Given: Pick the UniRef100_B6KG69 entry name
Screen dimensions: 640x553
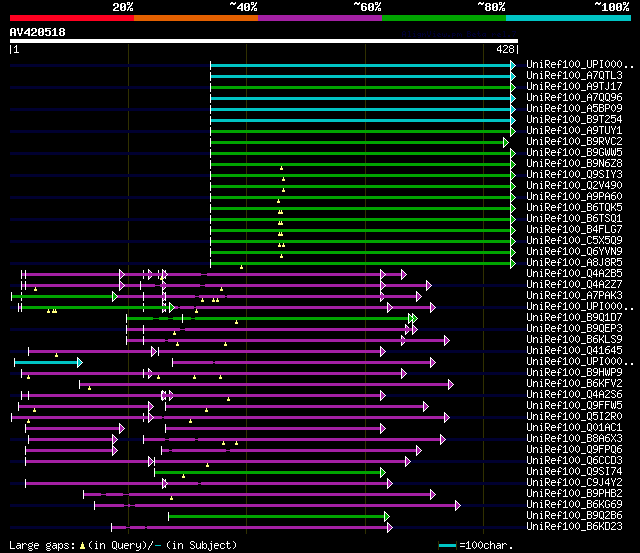Looking at the screenshot, I should (574, 505).
